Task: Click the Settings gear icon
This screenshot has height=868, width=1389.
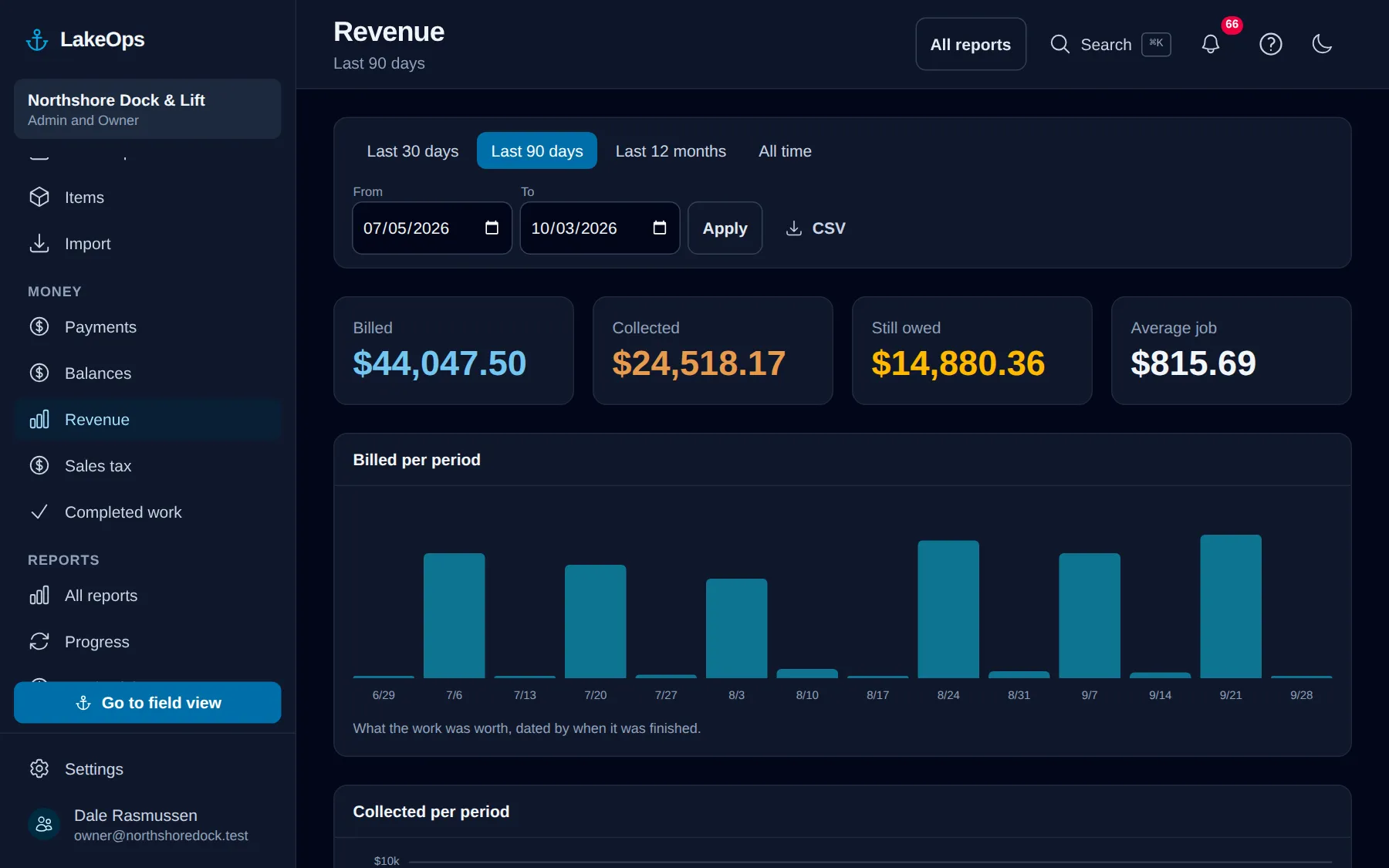Action: [39, 769]
